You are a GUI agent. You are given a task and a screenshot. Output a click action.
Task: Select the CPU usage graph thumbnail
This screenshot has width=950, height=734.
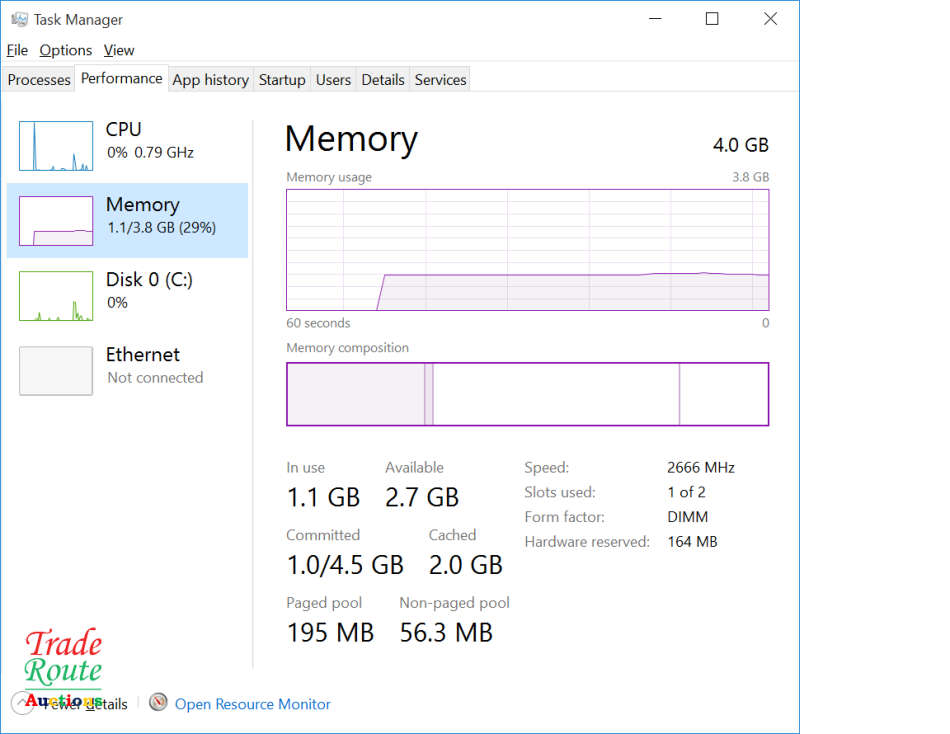pyautogui.click(x=56, y=146)
